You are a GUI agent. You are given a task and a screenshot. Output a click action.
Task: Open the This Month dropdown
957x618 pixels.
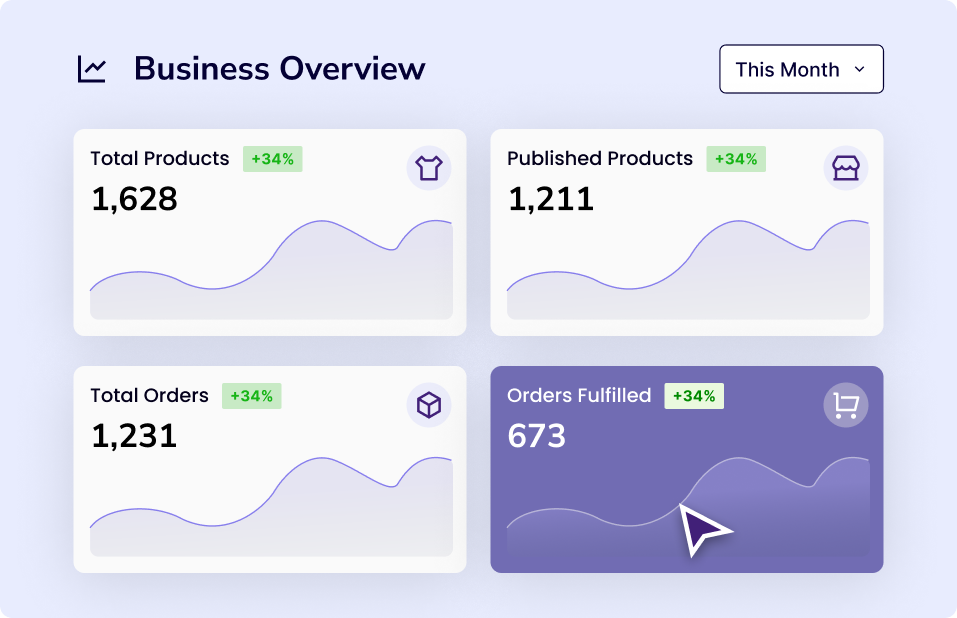800,69
